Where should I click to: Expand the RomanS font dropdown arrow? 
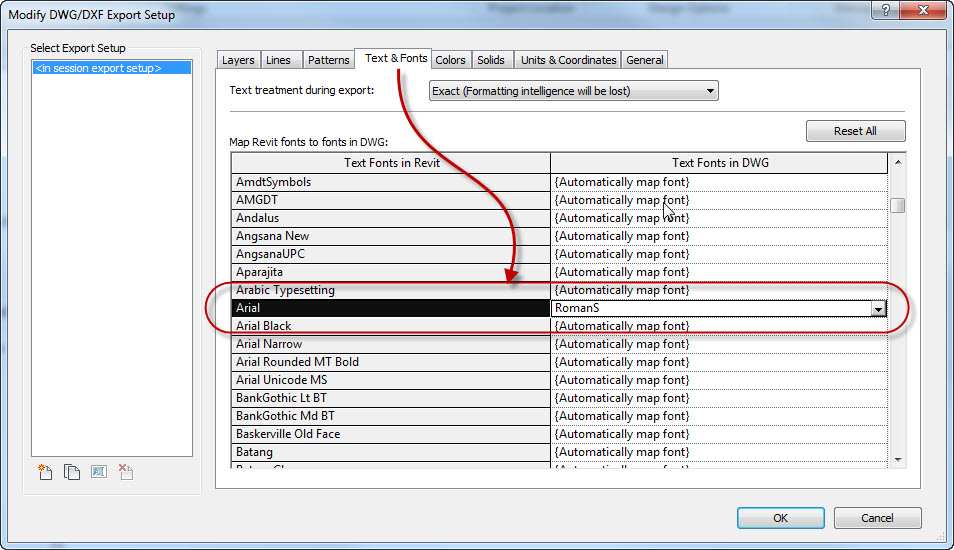(x=878, y=308)
